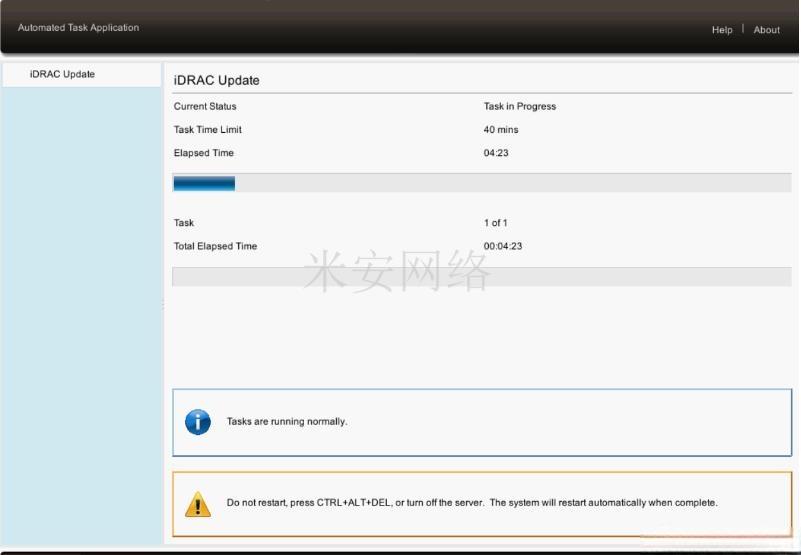Click the 04:23 elapsed time value

[496, 153]
